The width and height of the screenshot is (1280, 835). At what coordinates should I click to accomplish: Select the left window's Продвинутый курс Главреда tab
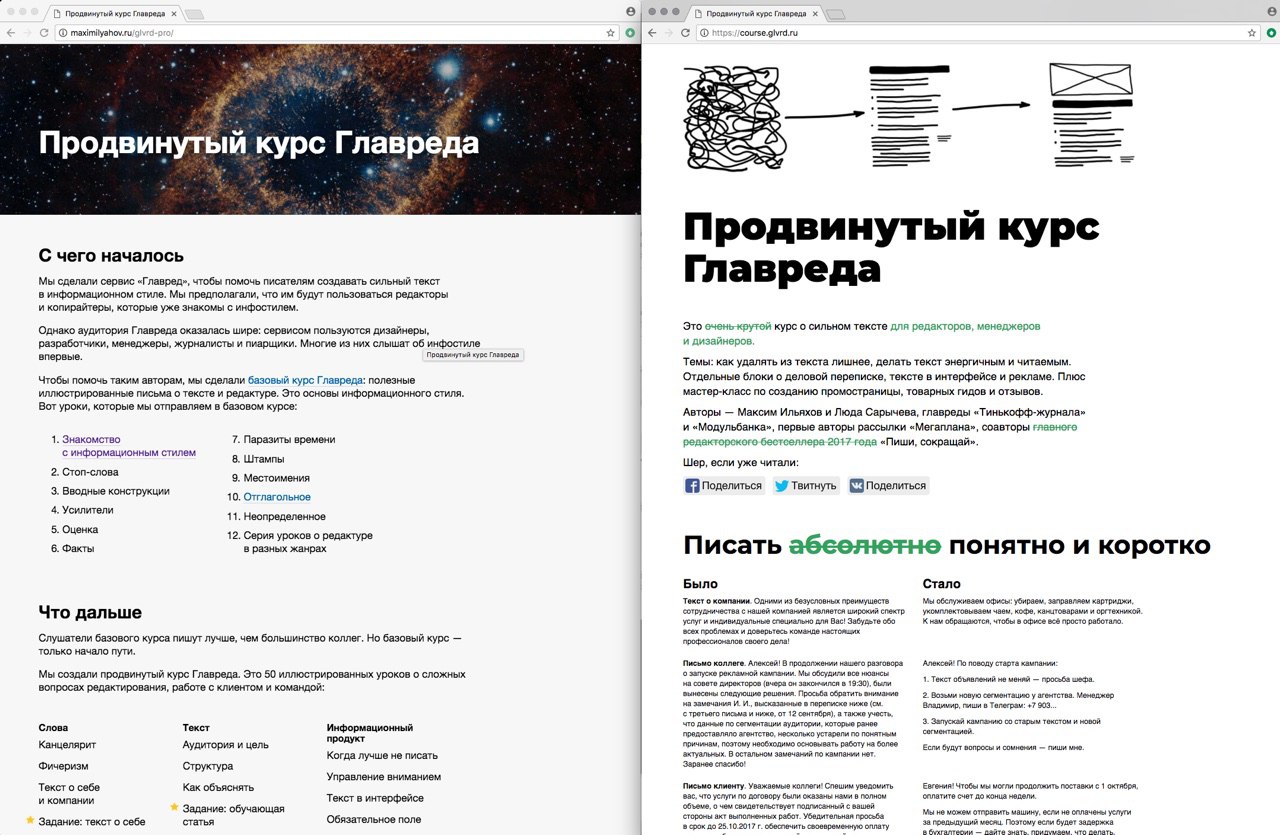tap(114, 13)
